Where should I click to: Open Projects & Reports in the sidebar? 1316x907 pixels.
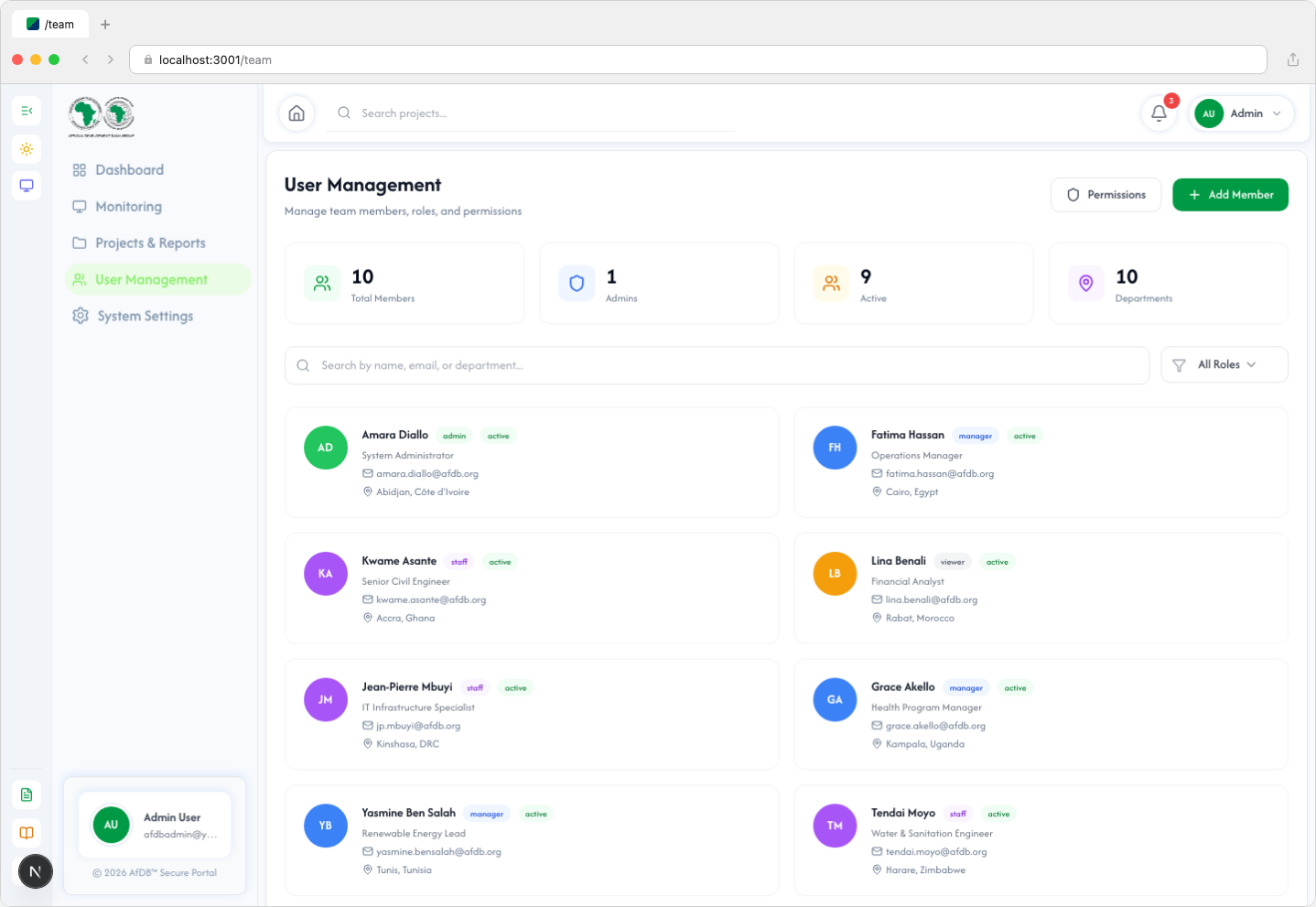[158, 243]
